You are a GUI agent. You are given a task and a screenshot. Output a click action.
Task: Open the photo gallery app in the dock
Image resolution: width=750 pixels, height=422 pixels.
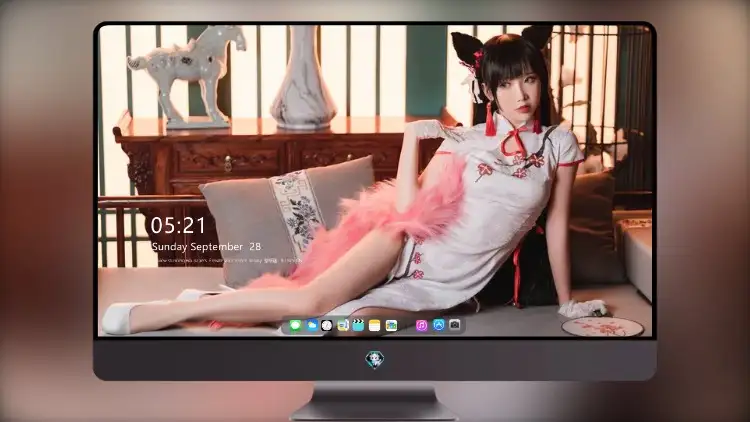[x=391, y=325]
